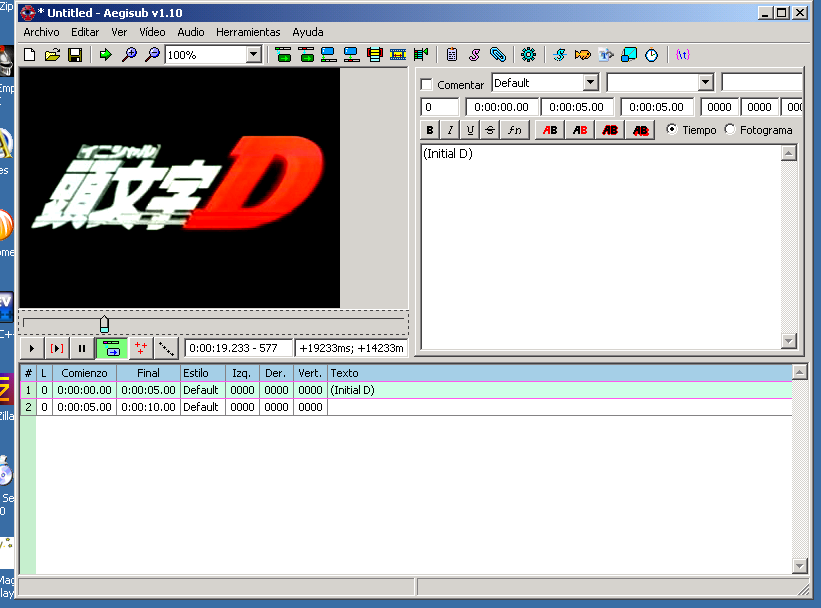Click the red-yellow select-visible-lines icon
Viewport: 821px width, 608px height.
coord(374,54)
